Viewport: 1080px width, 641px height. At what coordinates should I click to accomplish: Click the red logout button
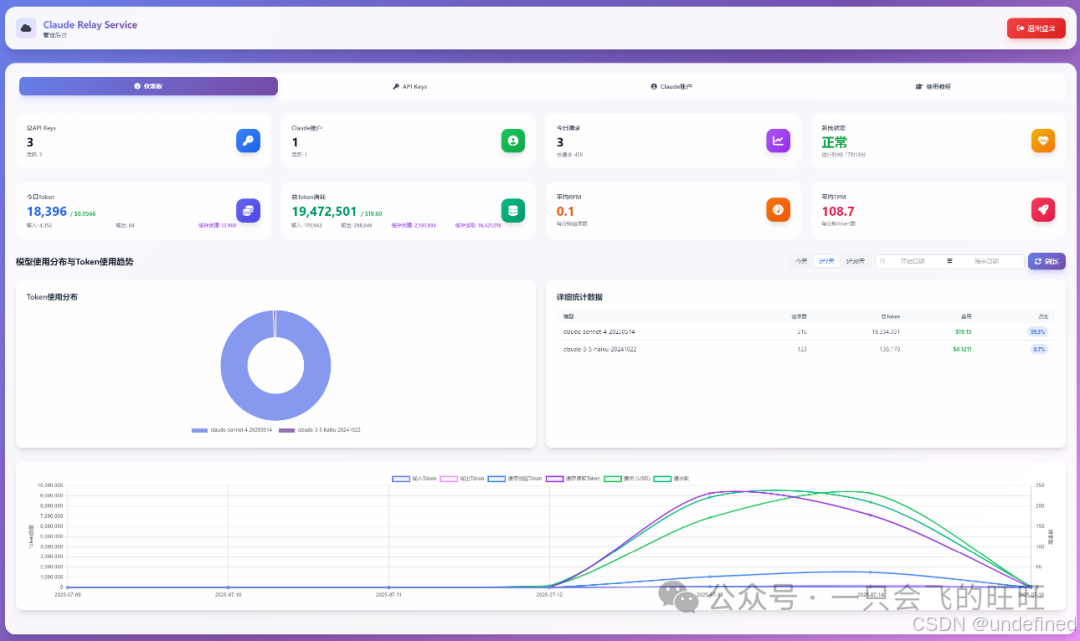(1036, 28)
